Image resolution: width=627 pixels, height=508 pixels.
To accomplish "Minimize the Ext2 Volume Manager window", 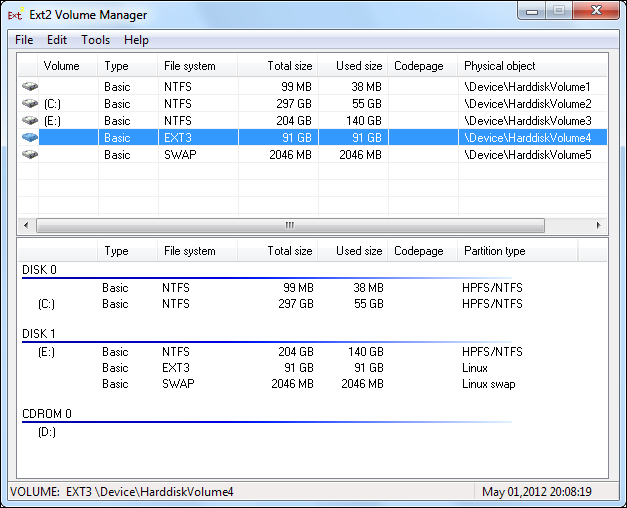I will [x=532, y=11].
